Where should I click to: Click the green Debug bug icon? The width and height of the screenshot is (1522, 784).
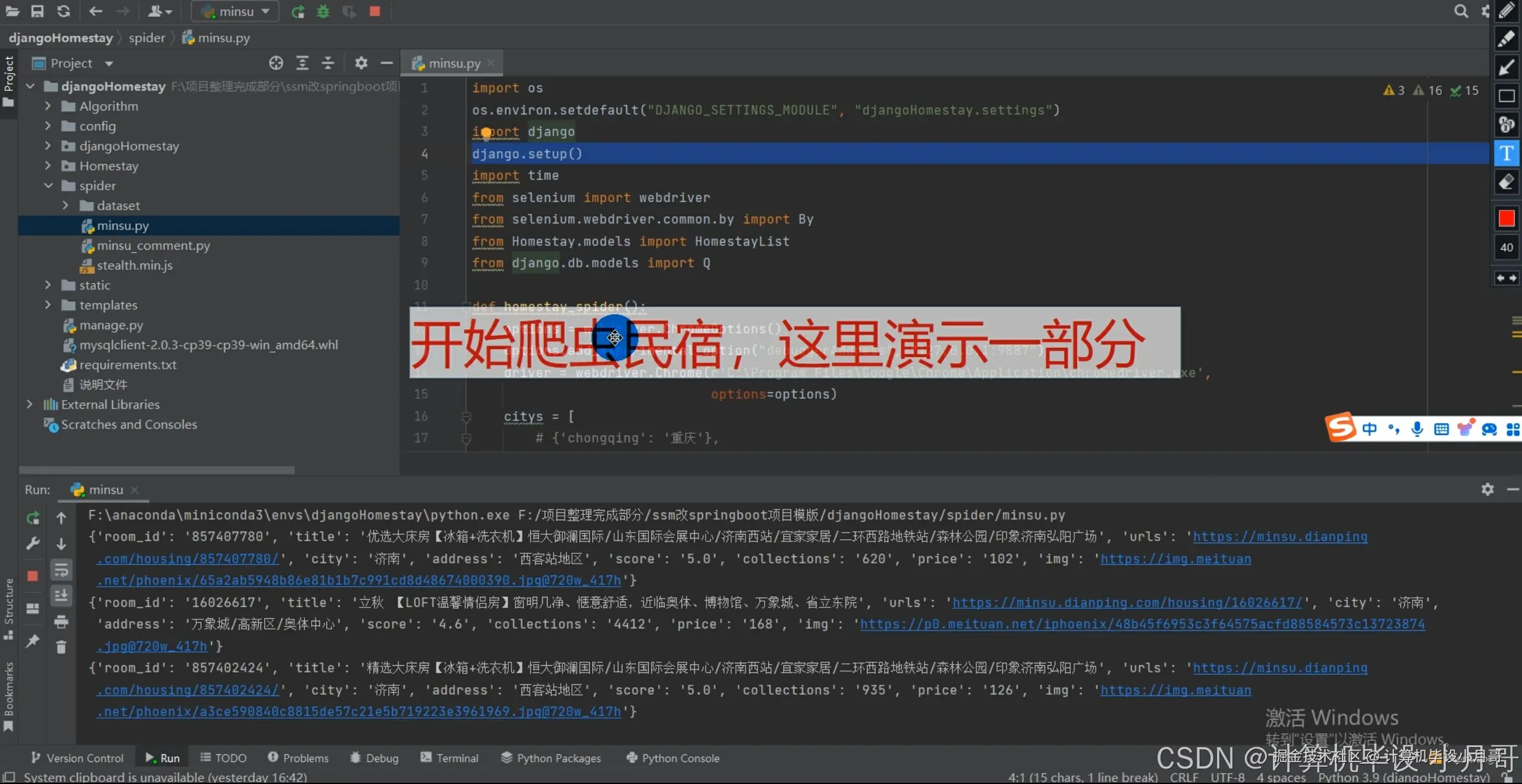323,11
